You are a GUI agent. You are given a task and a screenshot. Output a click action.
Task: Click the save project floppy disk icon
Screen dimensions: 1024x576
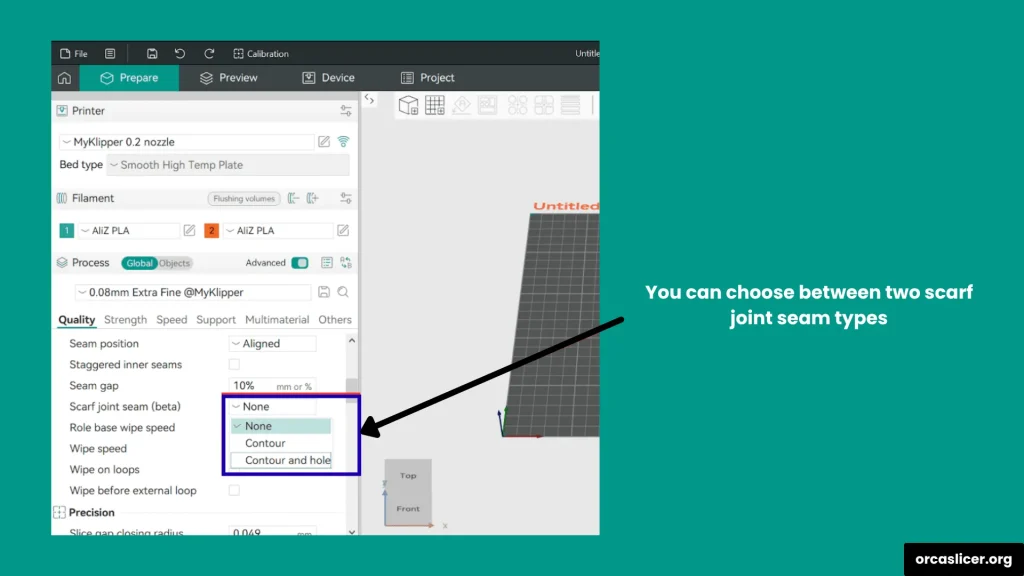click(152, 54)
